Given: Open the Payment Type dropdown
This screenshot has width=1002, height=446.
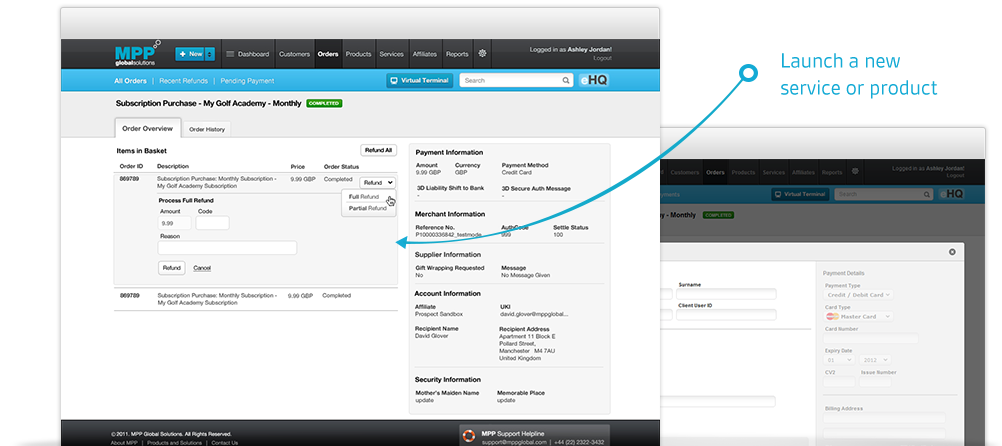Looking at the screenshot, I should (x=858, y=295).
